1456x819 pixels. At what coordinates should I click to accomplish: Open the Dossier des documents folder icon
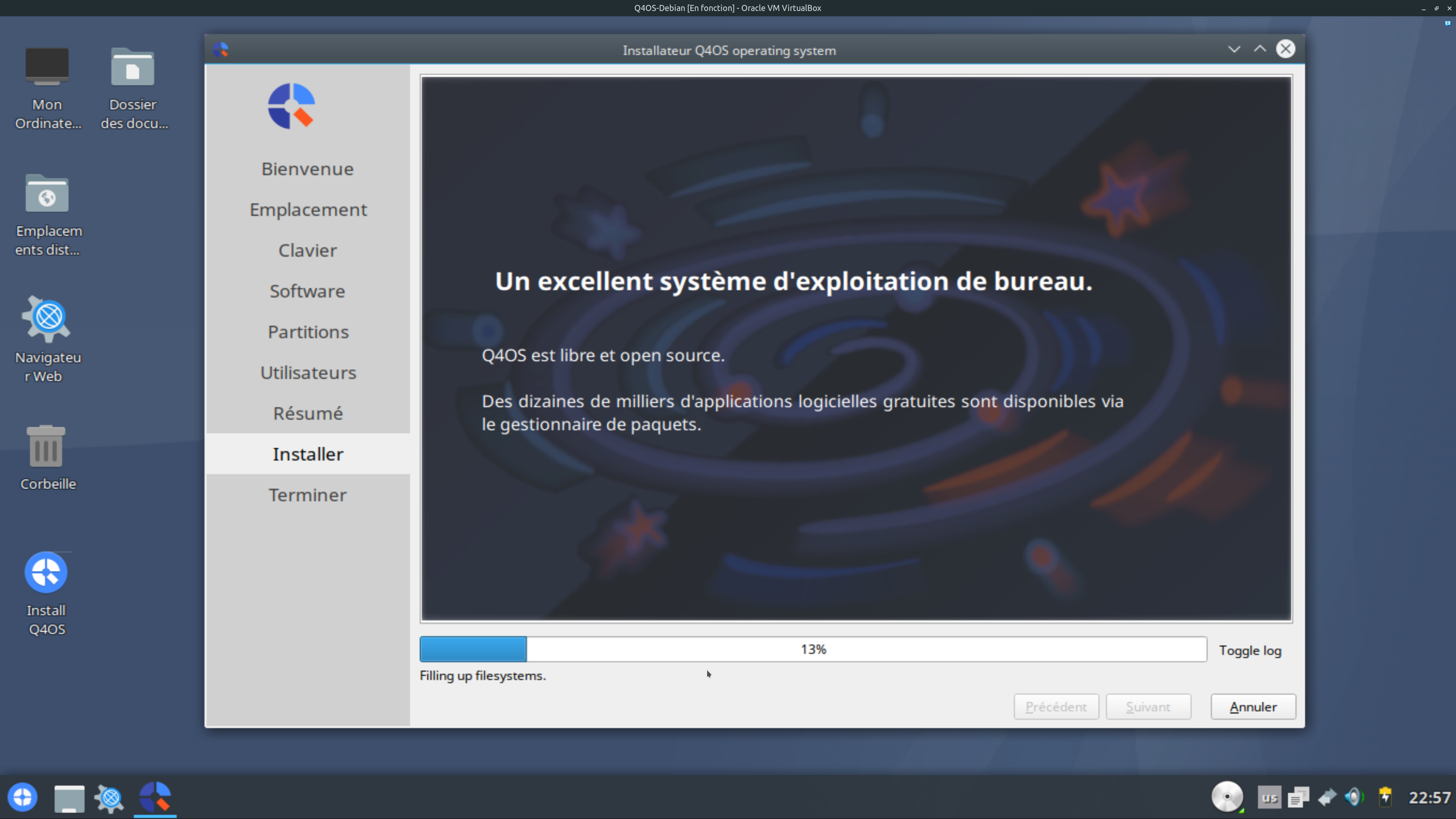133,89
